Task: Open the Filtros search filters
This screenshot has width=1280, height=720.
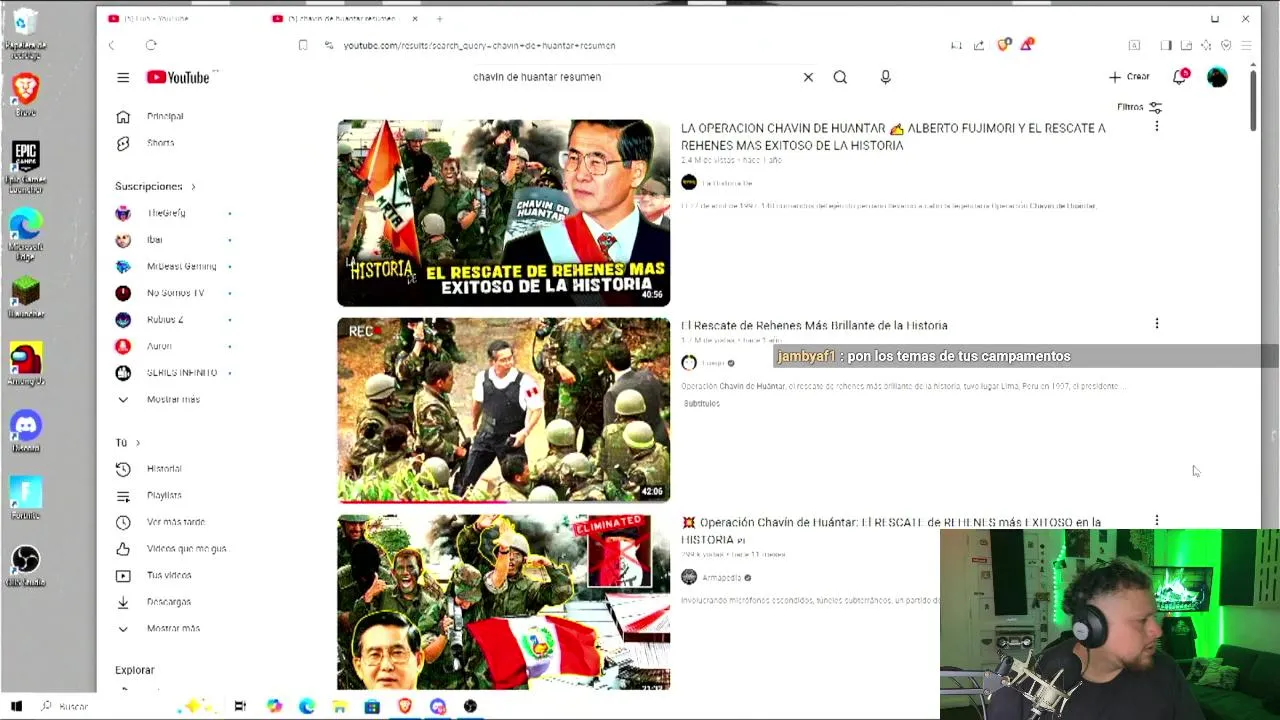Action: pyautogui.click(x=1139, y=107)
